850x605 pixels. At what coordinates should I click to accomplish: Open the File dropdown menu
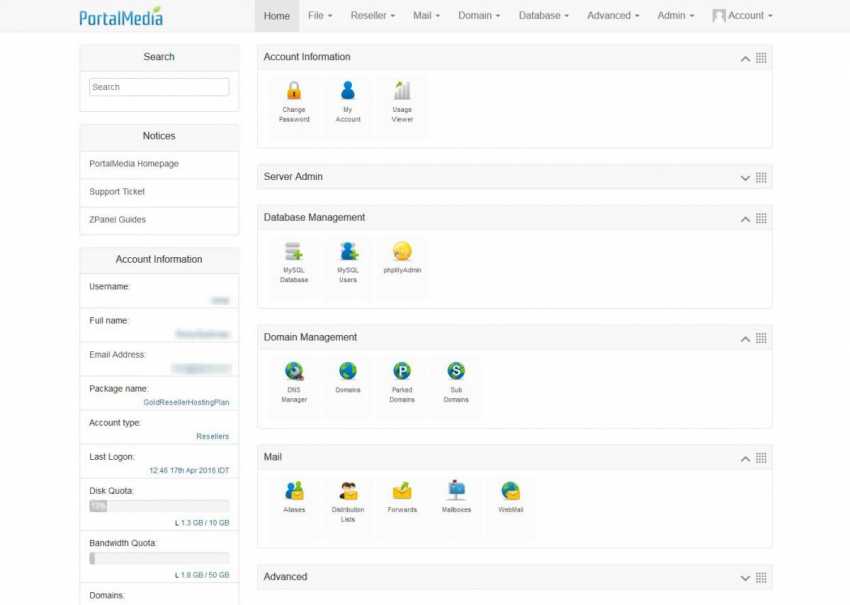[x=320, y=16]
